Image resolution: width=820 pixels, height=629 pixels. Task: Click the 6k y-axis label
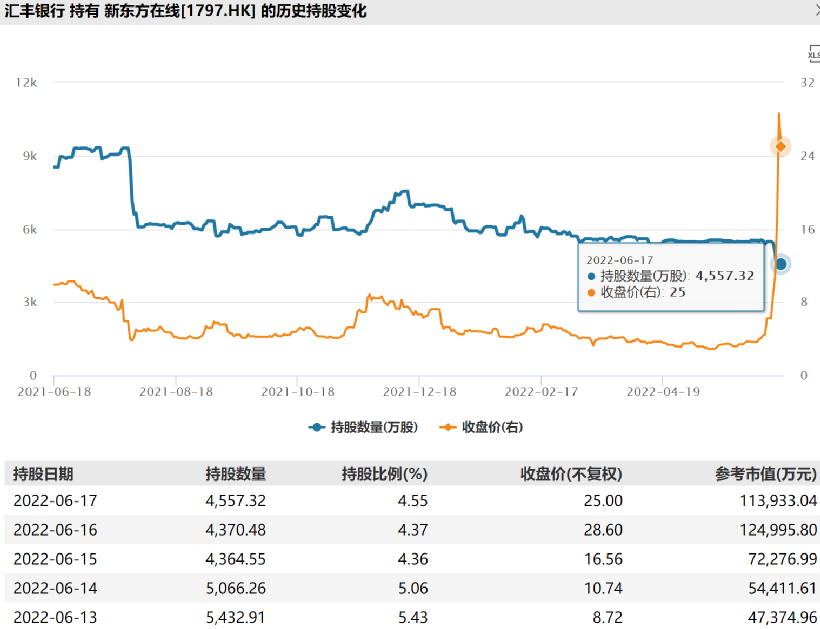[x=30, y=230]
